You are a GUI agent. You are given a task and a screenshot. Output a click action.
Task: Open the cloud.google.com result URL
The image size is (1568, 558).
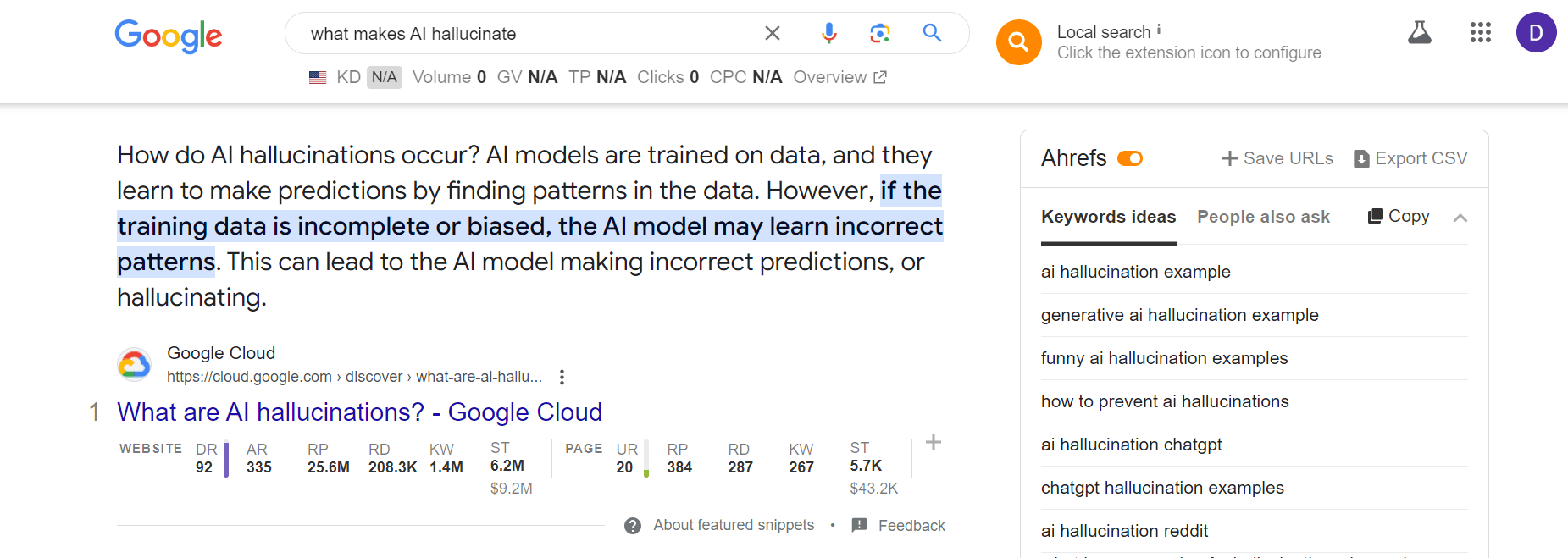pos(354,377)
